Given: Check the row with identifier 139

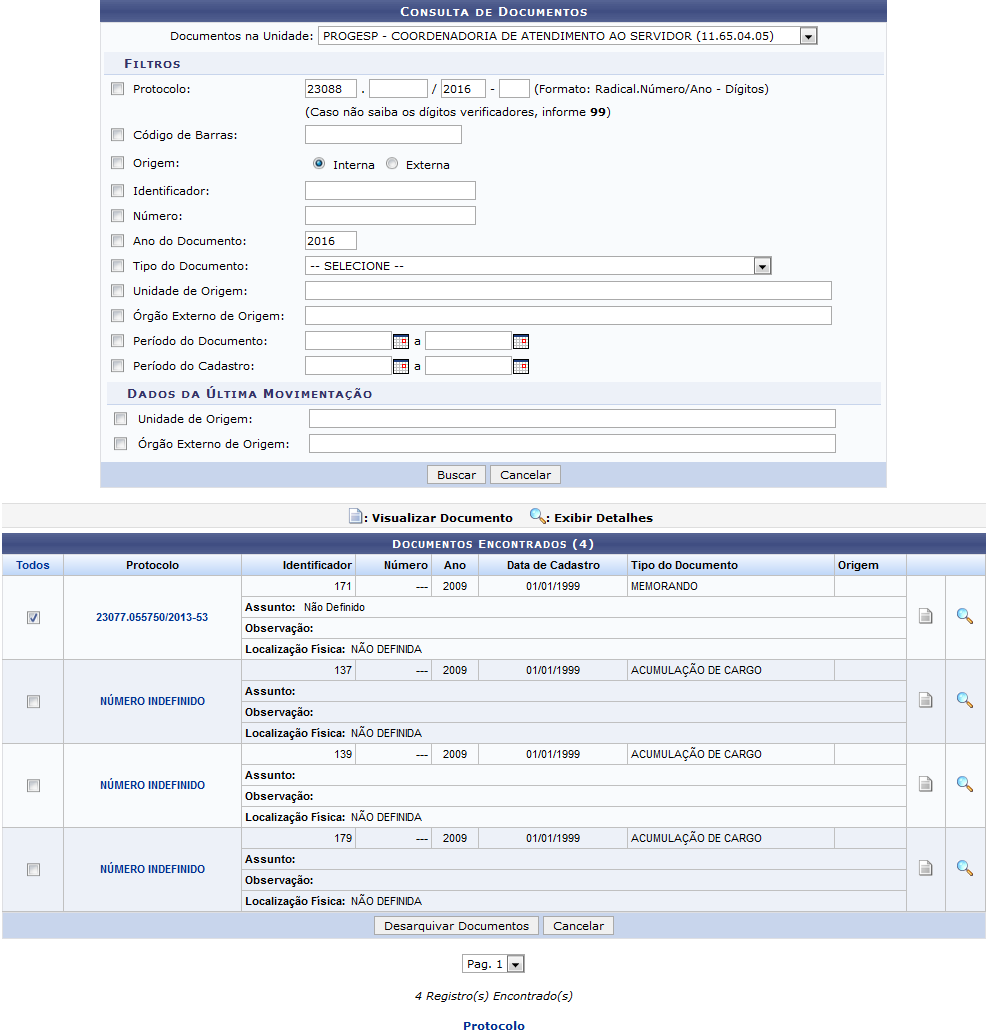Looking at the screenshot, I should point(34,785).
